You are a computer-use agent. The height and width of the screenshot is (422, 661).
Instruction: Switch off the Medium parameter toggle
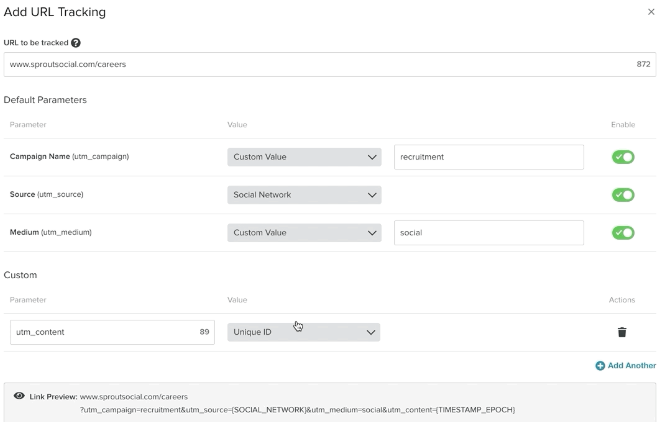tap(623, 233)
